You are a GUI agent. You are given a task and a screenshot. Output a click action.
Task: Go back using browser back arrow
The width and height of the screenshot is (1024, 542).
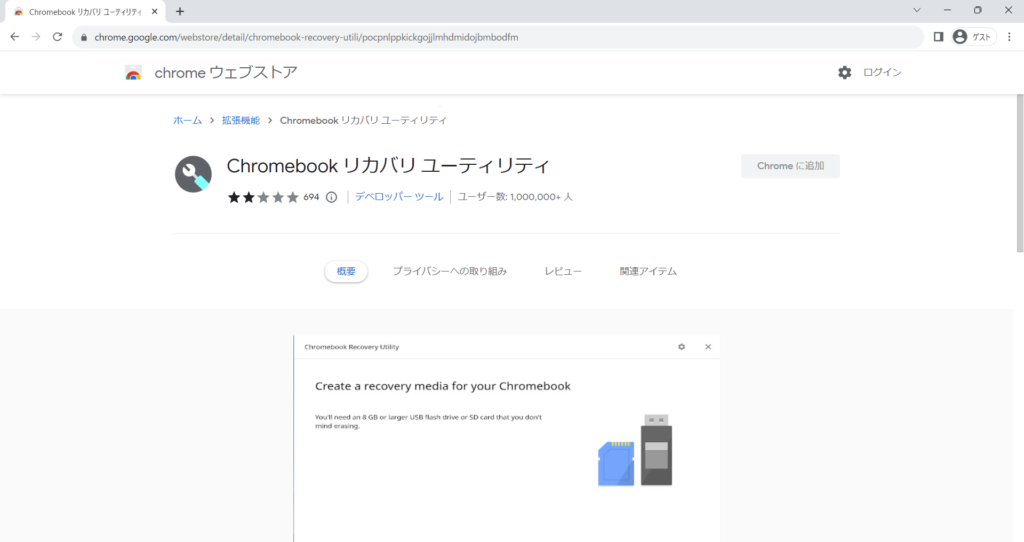pyautogui.click(x=14, y=37)
